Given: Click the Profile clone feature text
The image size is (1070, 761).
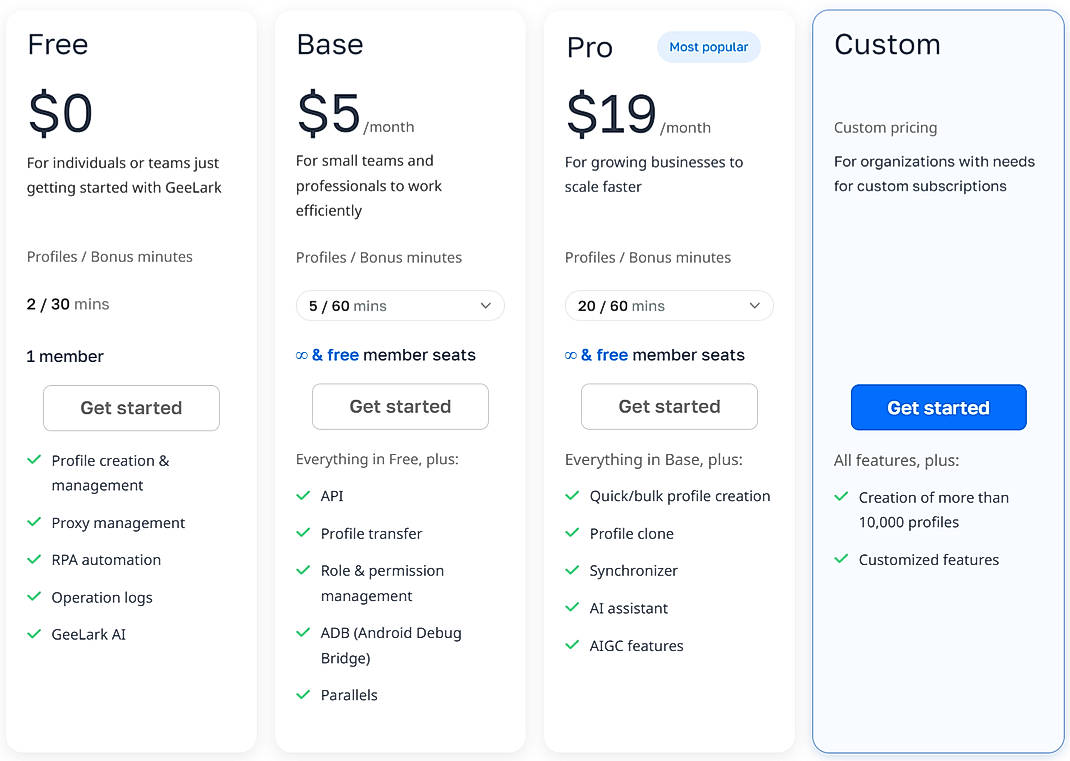Looking at the screenshot, I should click(631, 534).
